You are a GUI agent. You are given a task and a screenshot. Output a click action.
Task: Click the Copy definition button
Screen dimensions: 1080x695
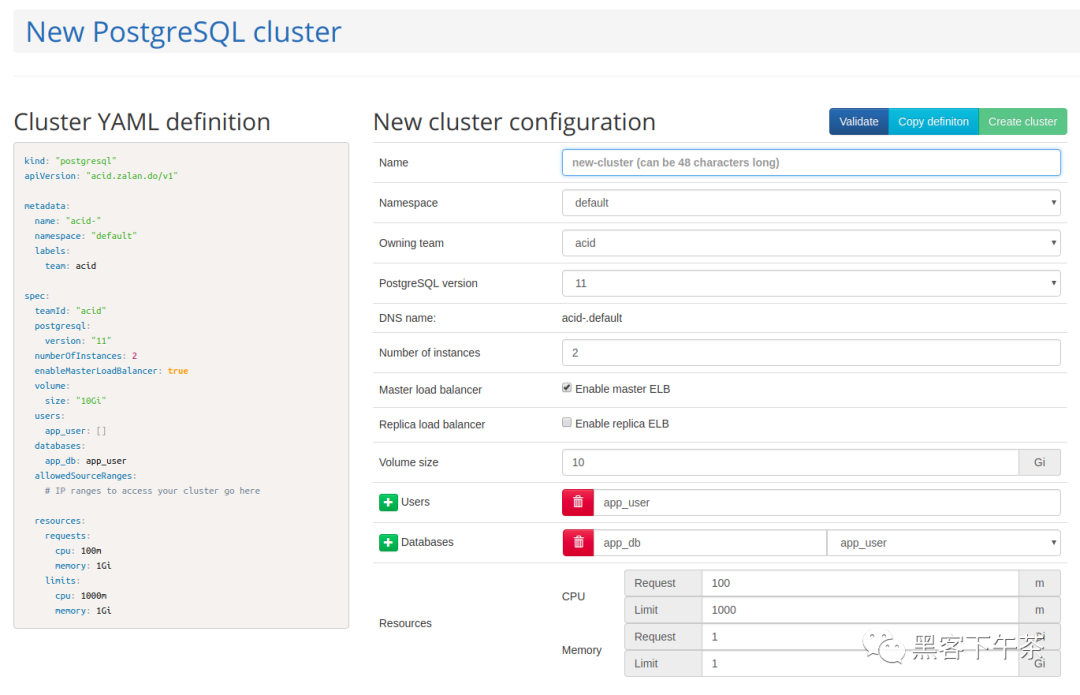pyautogui.click(x=933, y=122)
